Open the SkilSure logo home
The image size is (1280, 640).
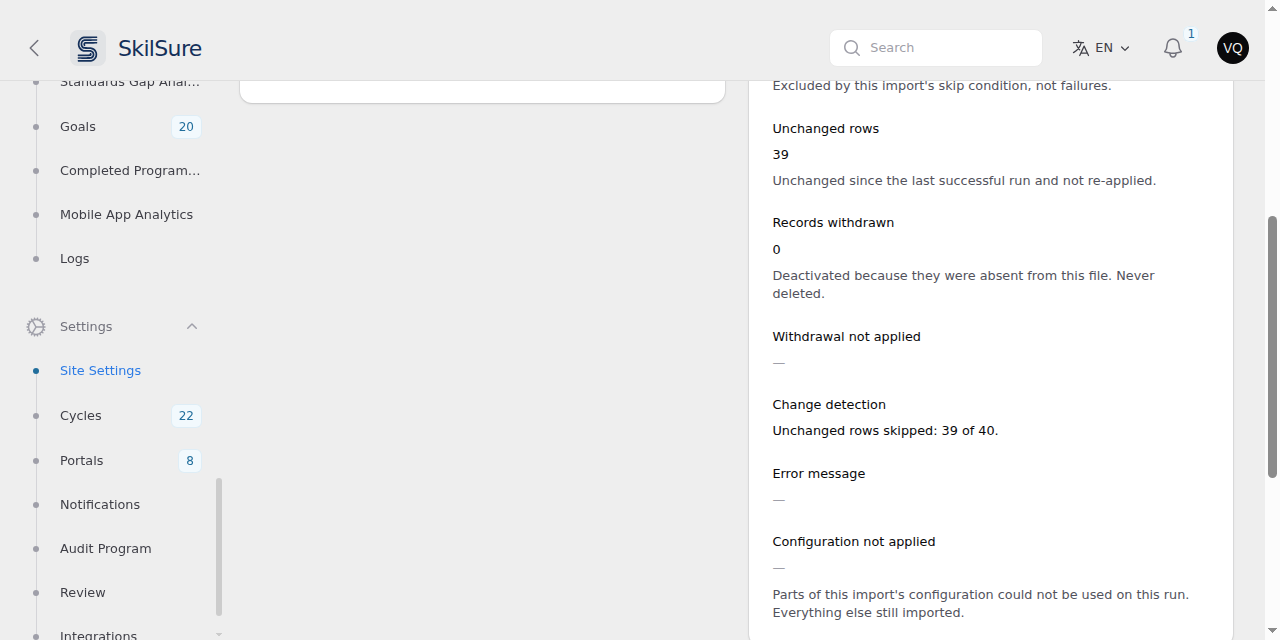click(x=136, y=48)
